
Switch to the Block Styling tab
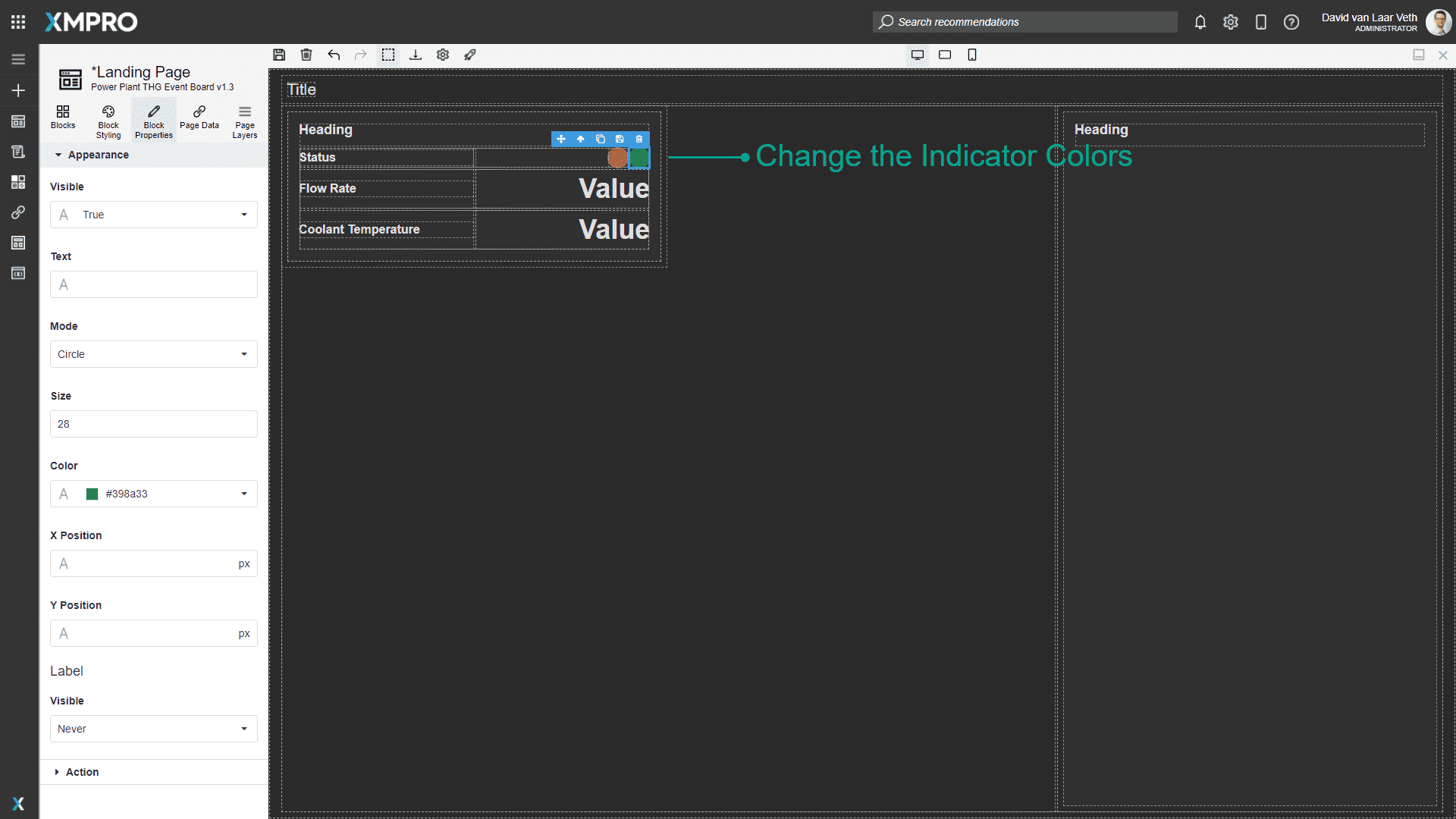point(108,121)
